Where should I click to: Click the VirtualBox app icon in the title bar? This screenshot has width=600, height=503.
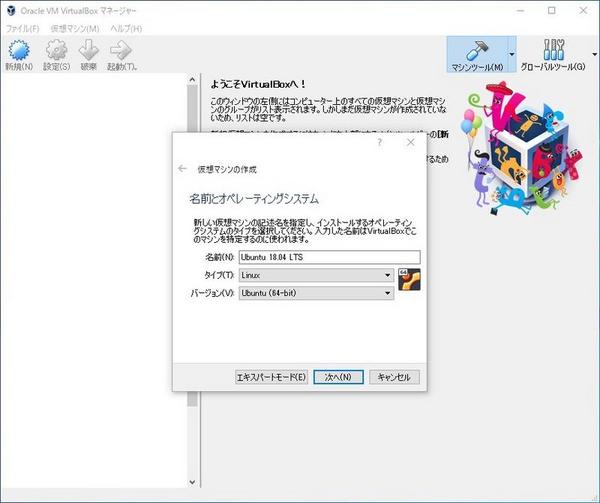pyautogui.click(x=11, y=10)
